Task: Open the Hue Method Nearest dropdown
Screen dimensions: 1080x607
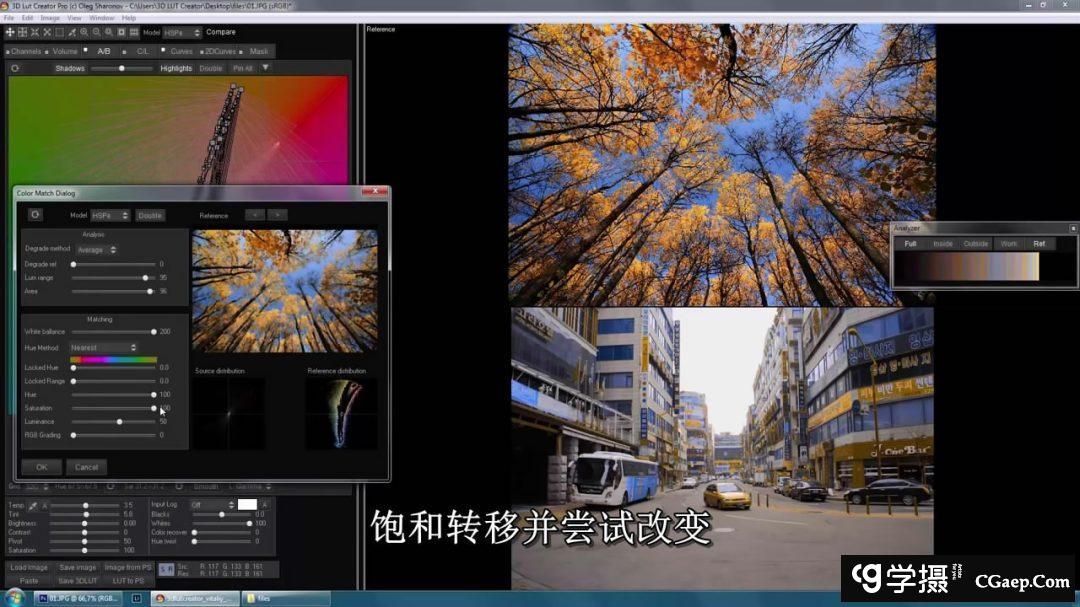Action: pyautogui.click(x=103, y=348)
